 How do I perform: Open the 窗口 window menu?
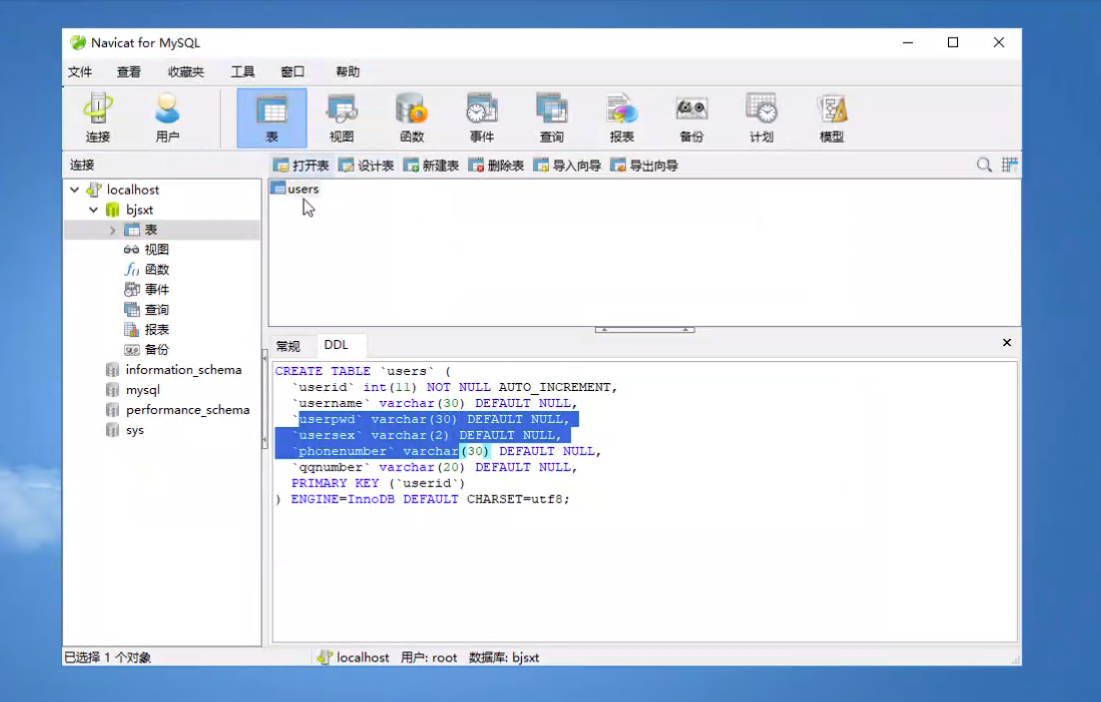click(293, 72)
